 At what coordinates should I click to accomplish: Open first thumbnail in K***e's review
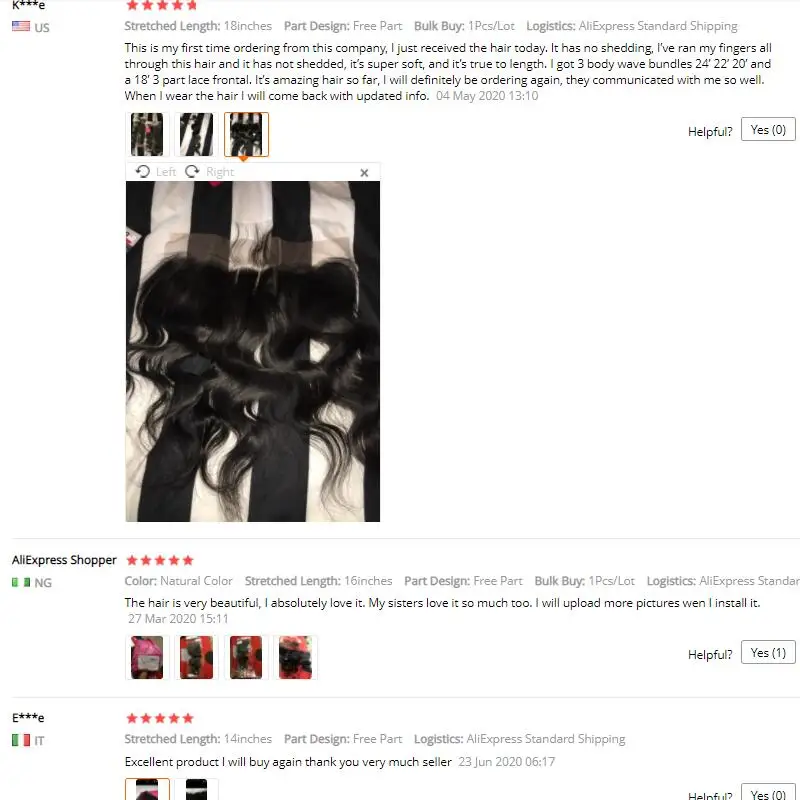[147, 135]
